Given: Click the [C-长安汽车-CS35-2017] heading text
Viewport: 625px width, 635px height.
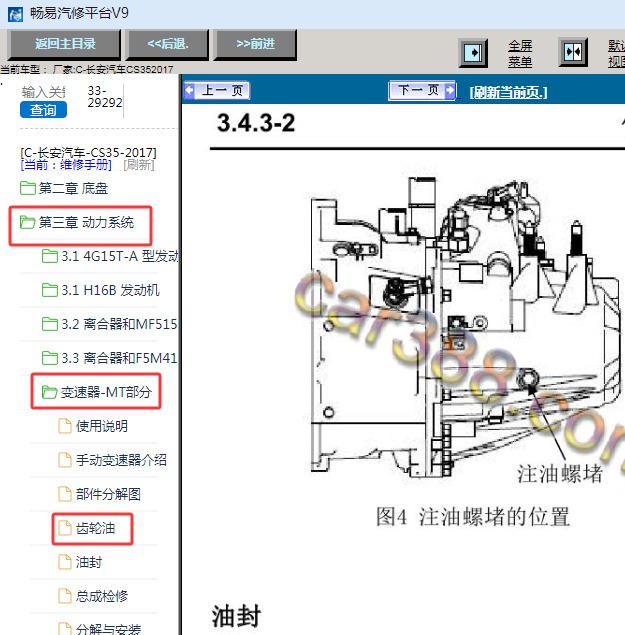Looking at the screenshot, I should click(x=88, y=153).
